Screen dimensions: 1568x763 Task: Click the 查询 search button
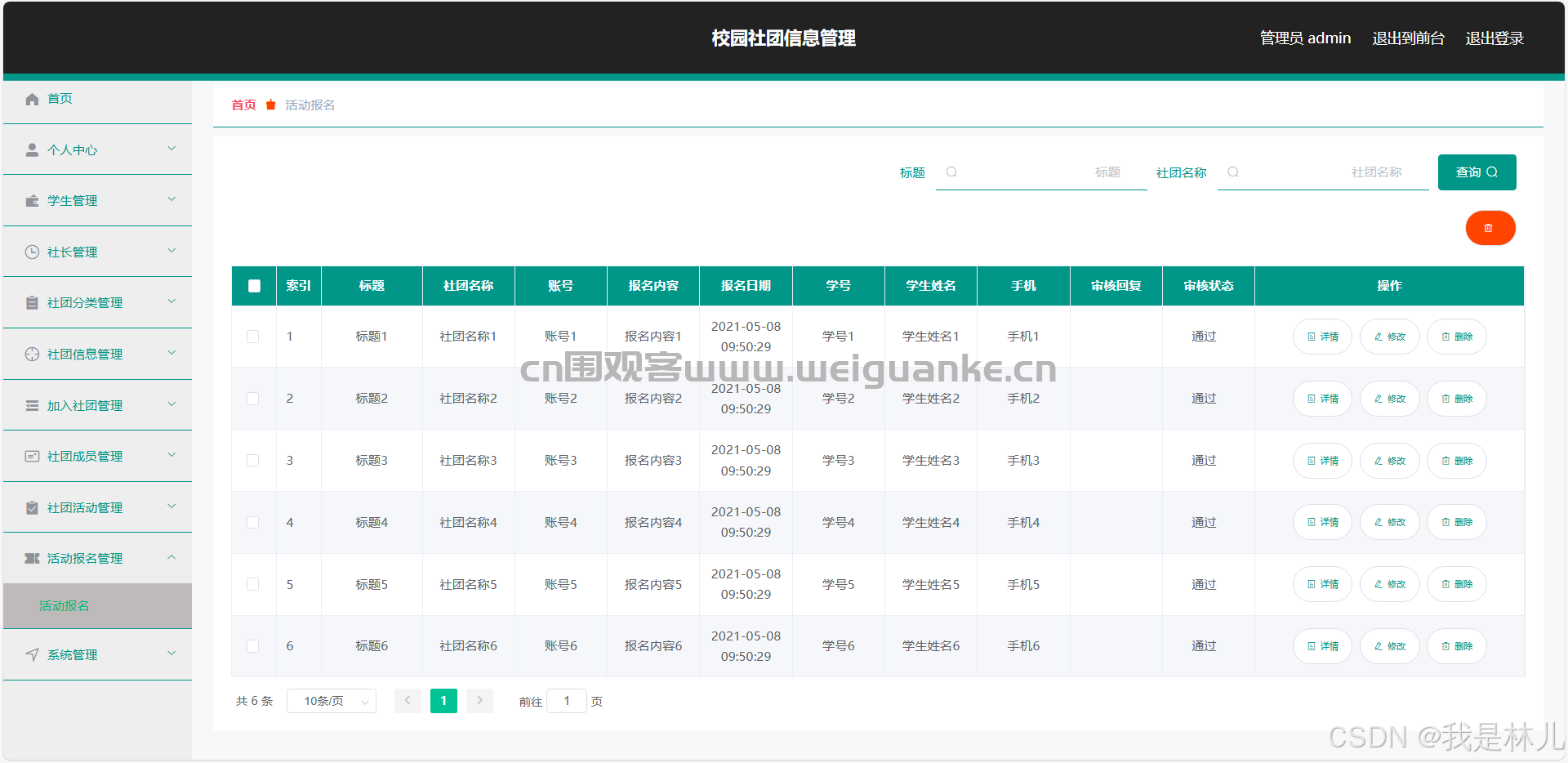pyautogui.click(x=1477, y=172)
